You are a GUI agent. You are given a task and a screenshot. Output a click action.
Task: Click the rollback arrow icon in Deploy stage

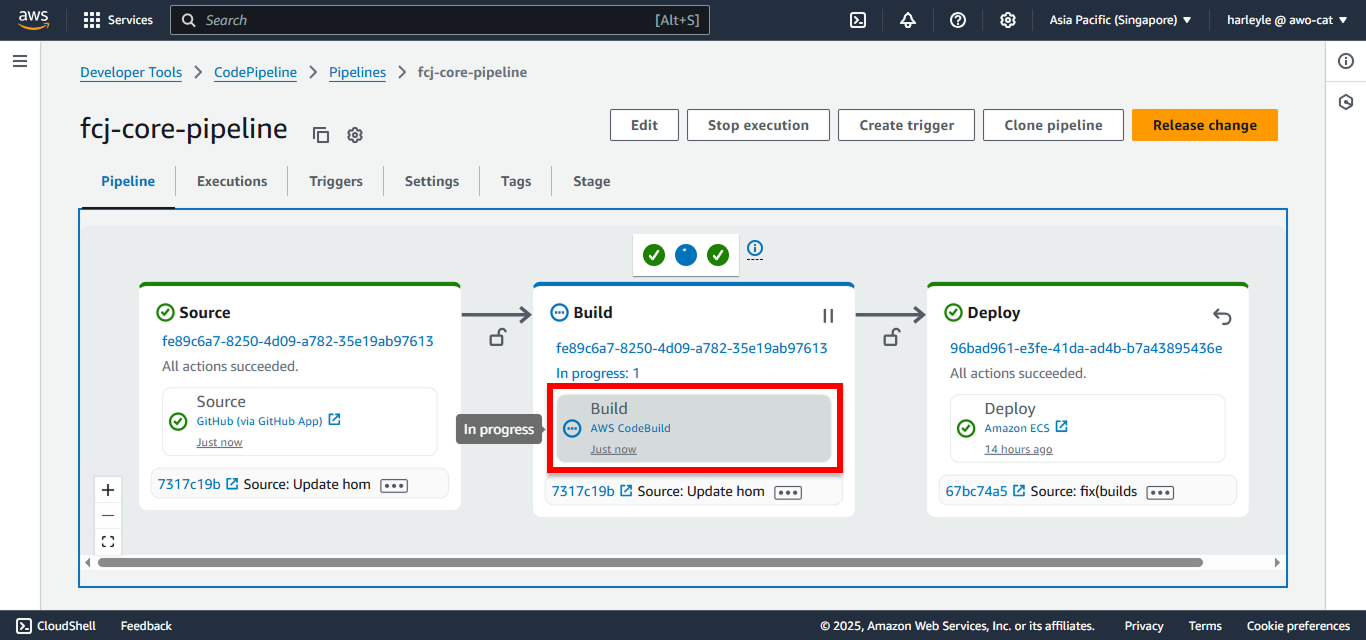point(1222,316)
